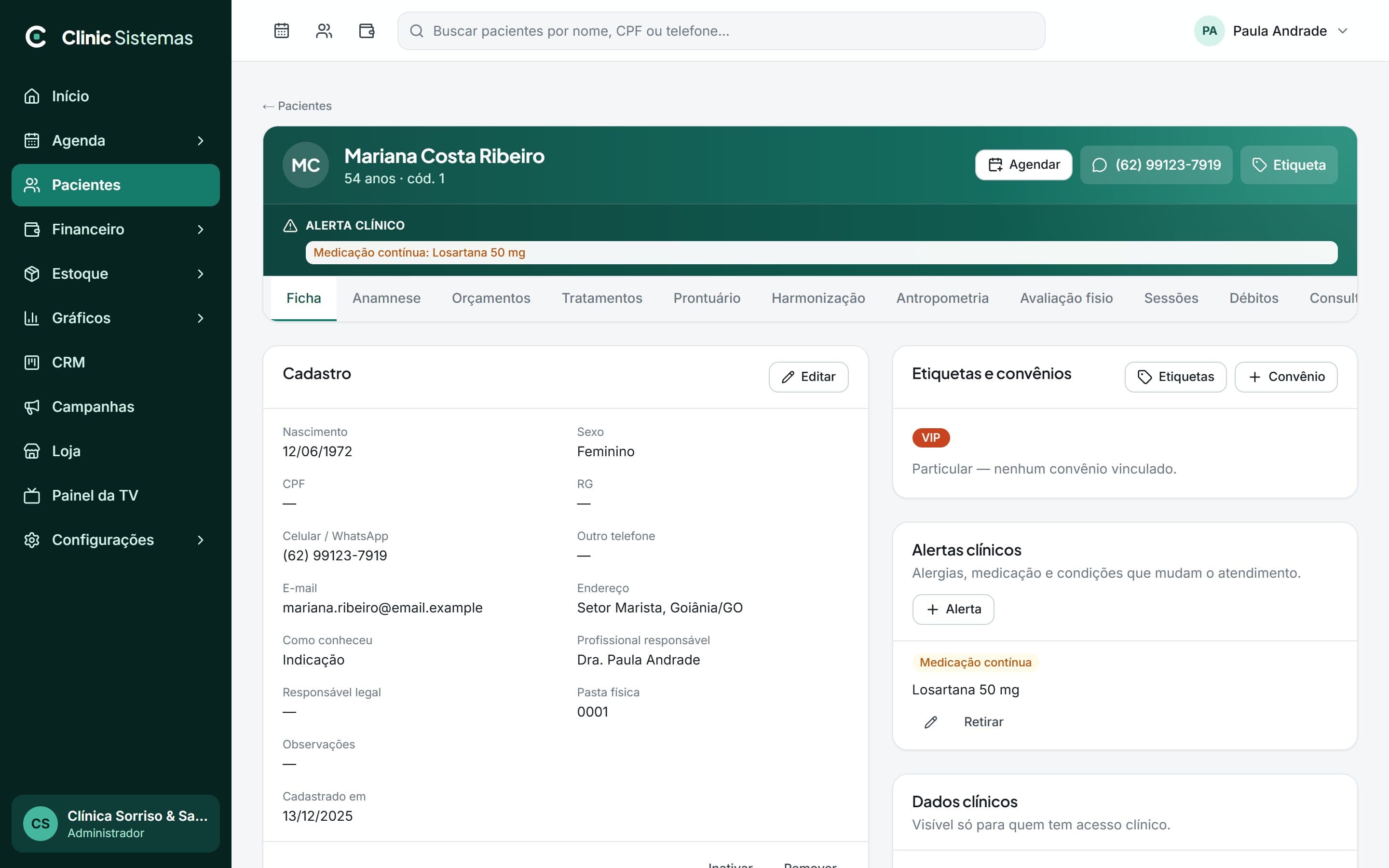Click Retirar on the Losartana alert
Image resolution: width=1389 pixels, height=868 pixels.
[x=983, y=722]
